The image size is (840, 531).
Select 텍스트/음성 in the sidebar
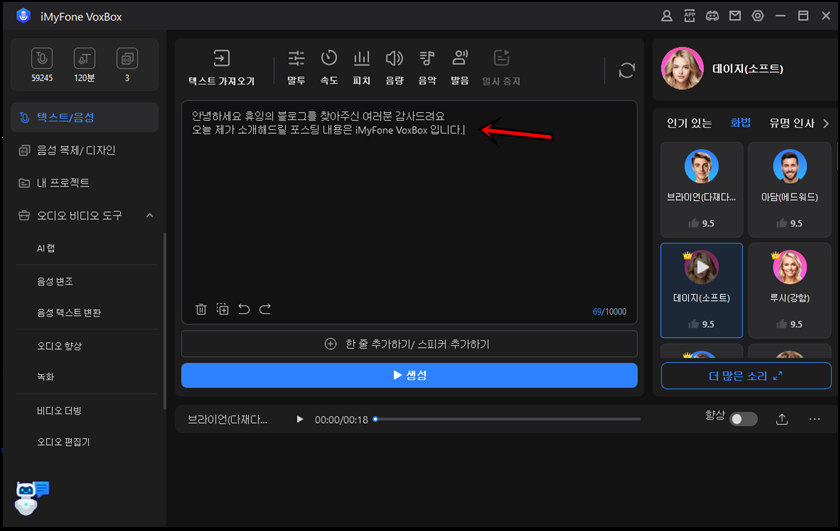coord(85,117)
